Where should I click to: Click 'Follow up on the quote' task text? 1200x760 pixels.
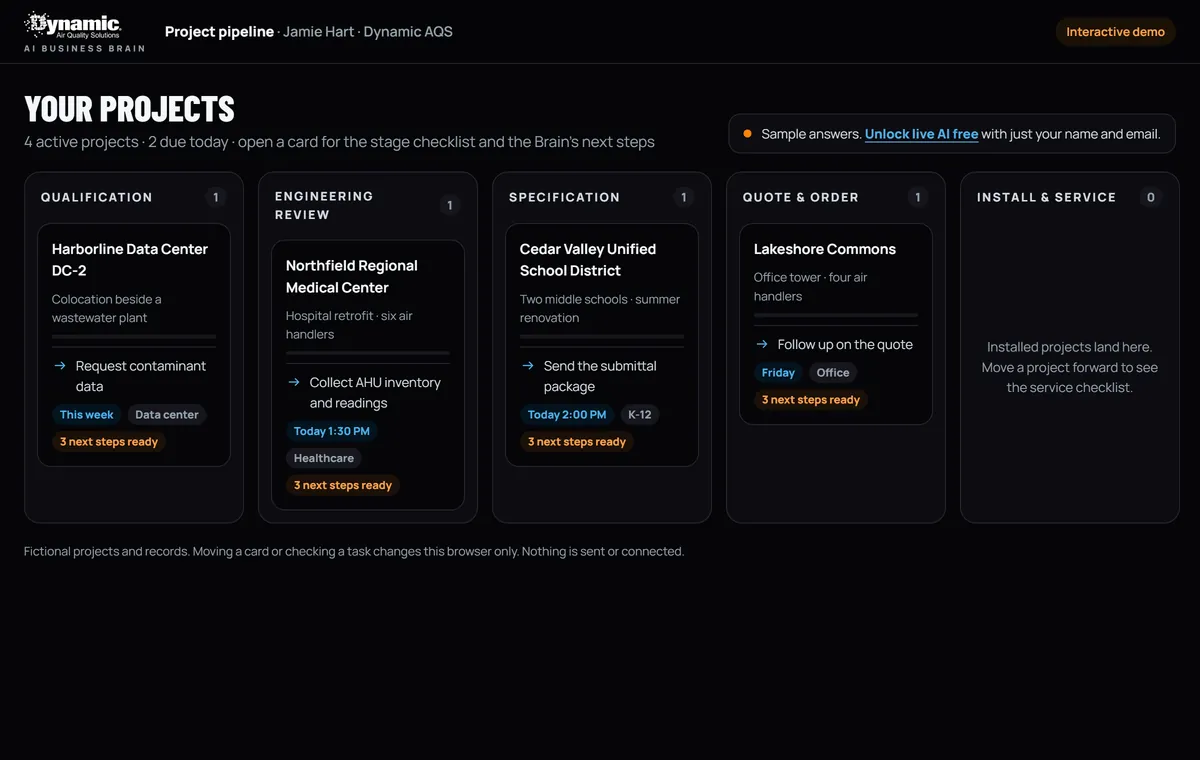click(x=845, y=344)
